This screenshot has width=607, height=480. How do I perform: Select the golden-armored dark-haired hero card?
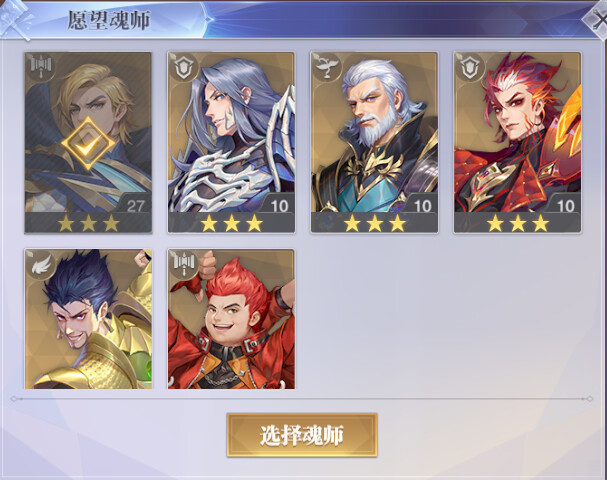coord(88,319)
